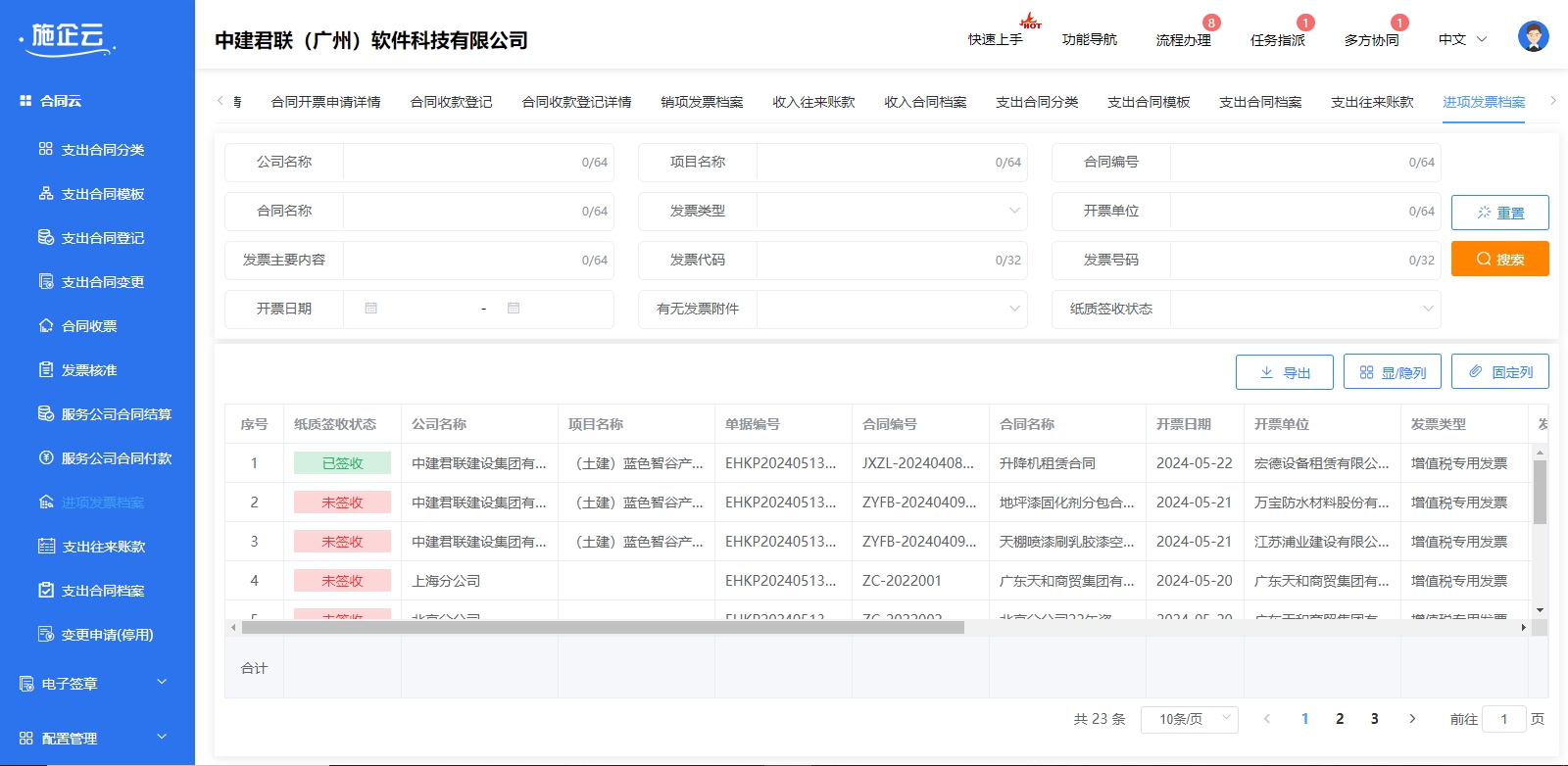This screenshot has width=1568, height=766.
Task: Focus the 公司名称 input field
Action: (x=478, y=163)
